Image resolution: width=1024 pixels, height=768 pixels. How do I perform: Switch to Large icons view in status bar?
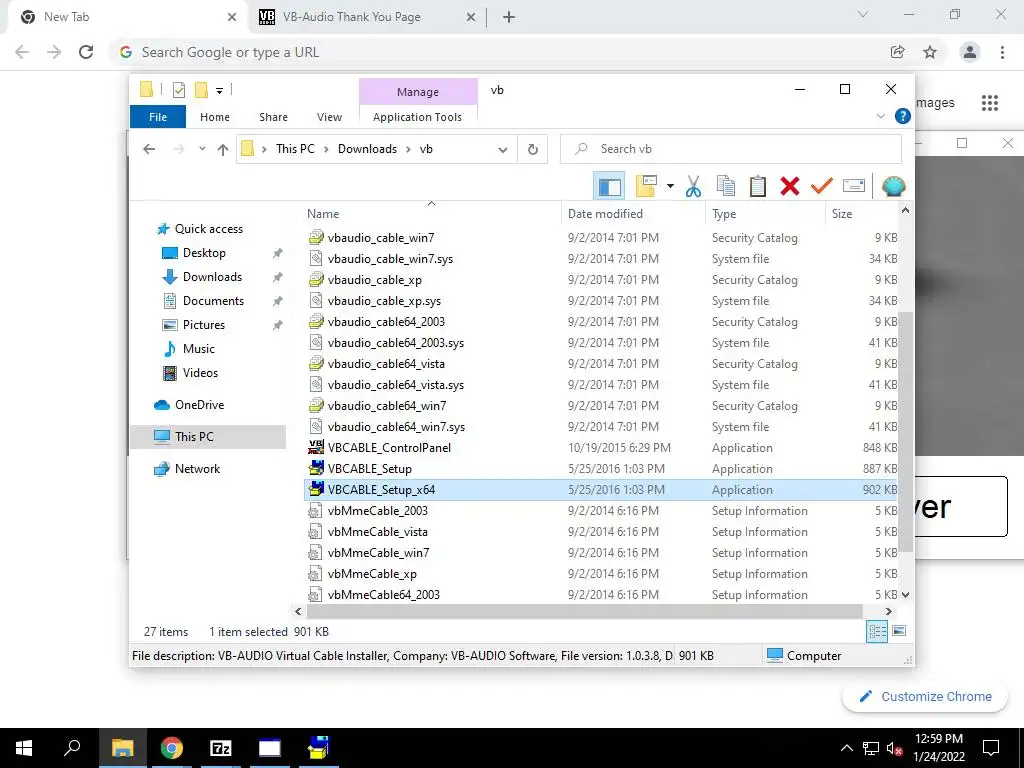pos(899,631)
